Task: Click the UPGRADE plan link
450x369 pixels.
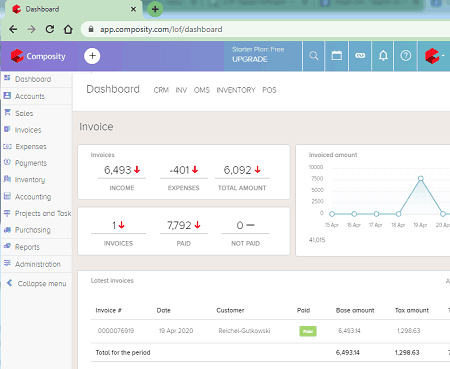Action: [250, 59]
